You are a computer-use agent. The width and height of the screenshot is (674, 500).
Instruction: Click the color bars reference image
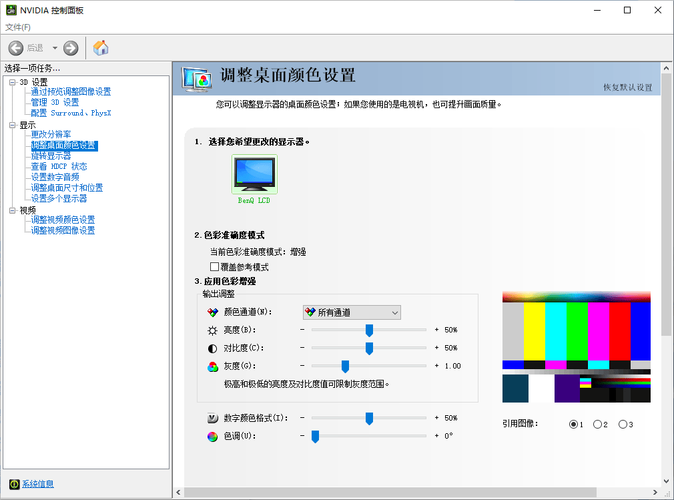576,346
